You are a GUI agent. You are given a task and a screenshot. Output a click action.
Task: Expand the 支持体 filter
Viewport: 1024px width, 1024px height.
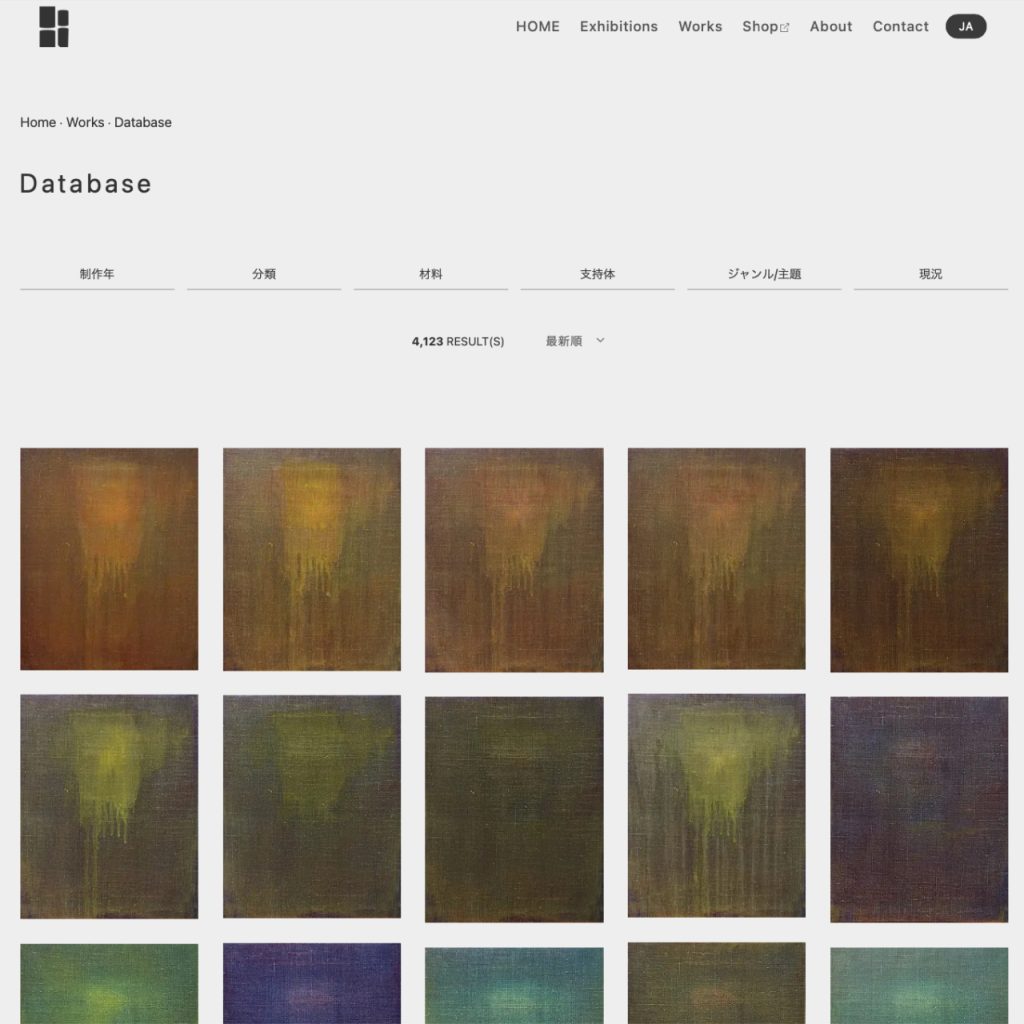coord(598,274)
